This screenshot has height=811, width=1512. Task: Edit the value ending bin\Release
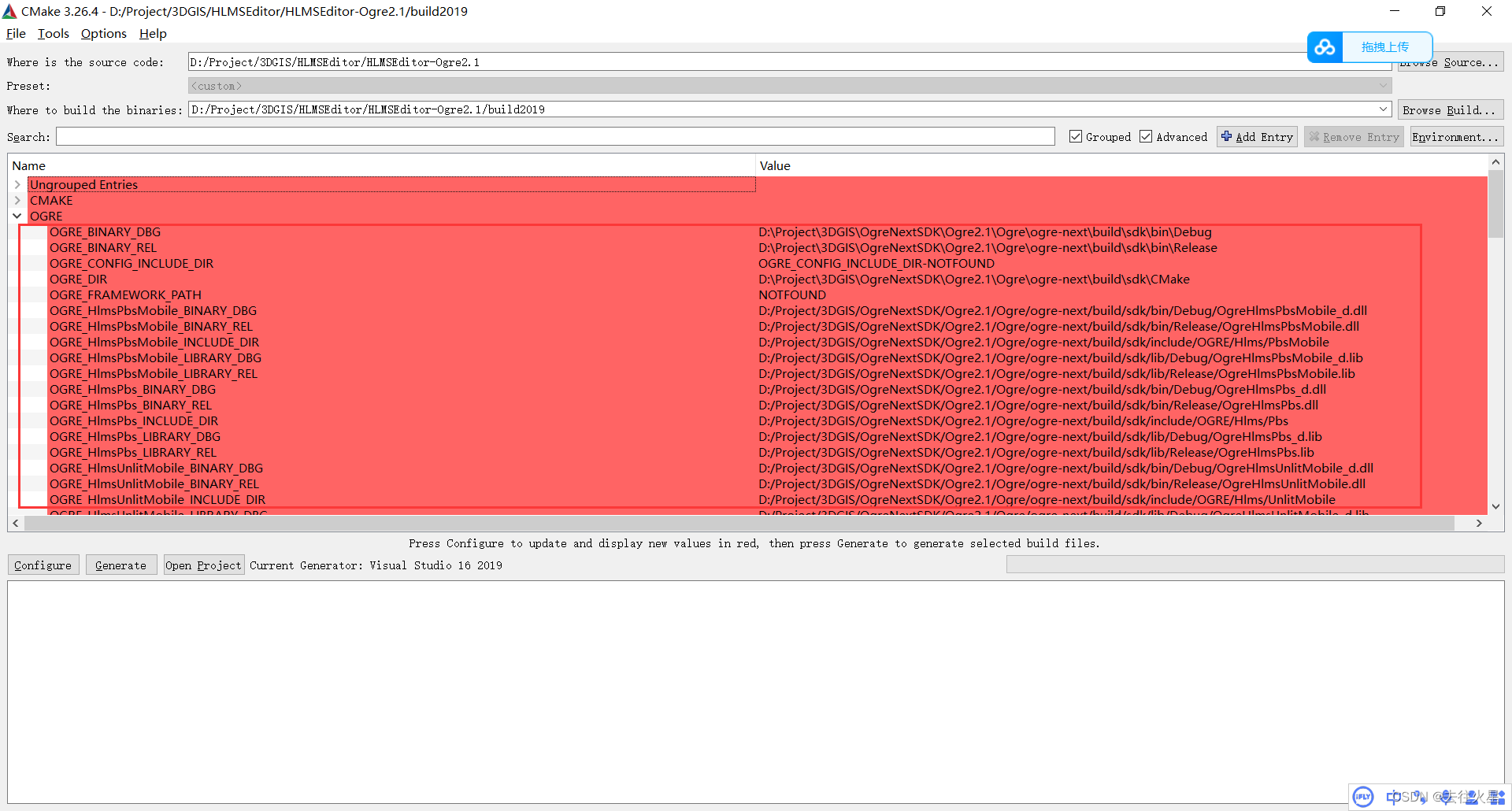point(988,247)
